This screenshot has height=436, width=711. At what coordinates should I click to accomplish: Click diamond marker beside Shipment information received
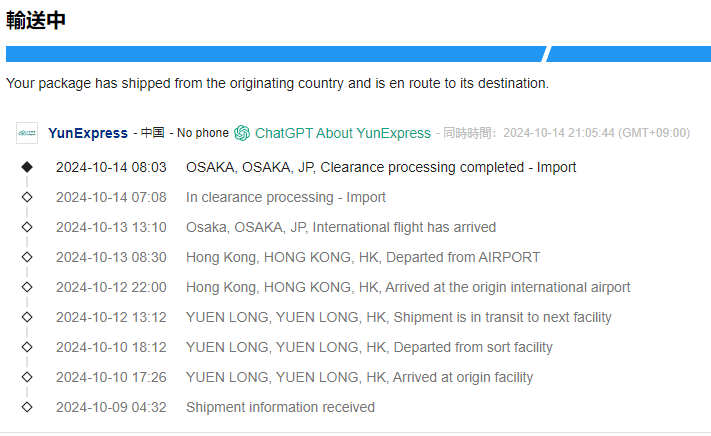27,407
